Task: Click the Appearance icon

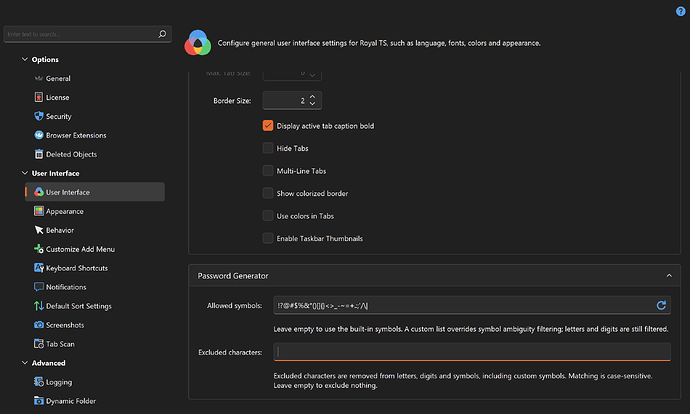Action: (39, 211)
